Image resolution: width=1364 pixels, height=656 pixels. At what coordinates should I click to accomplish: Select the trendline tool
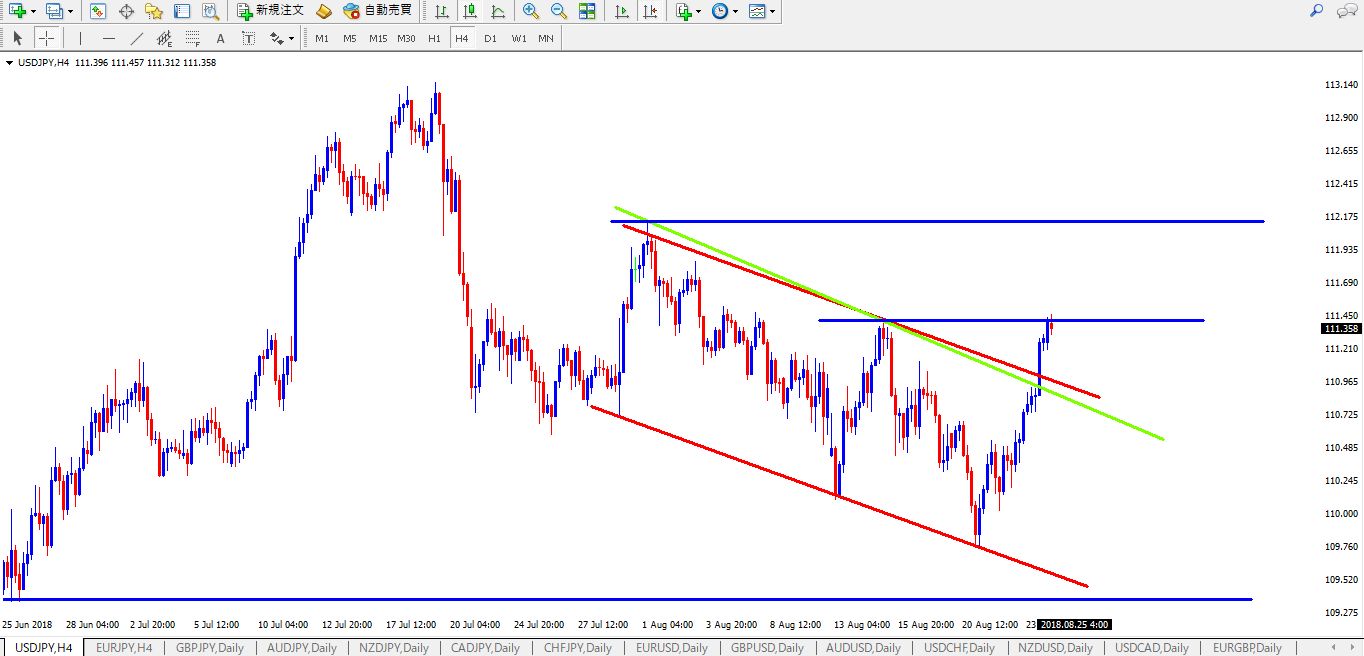point(136,38)
